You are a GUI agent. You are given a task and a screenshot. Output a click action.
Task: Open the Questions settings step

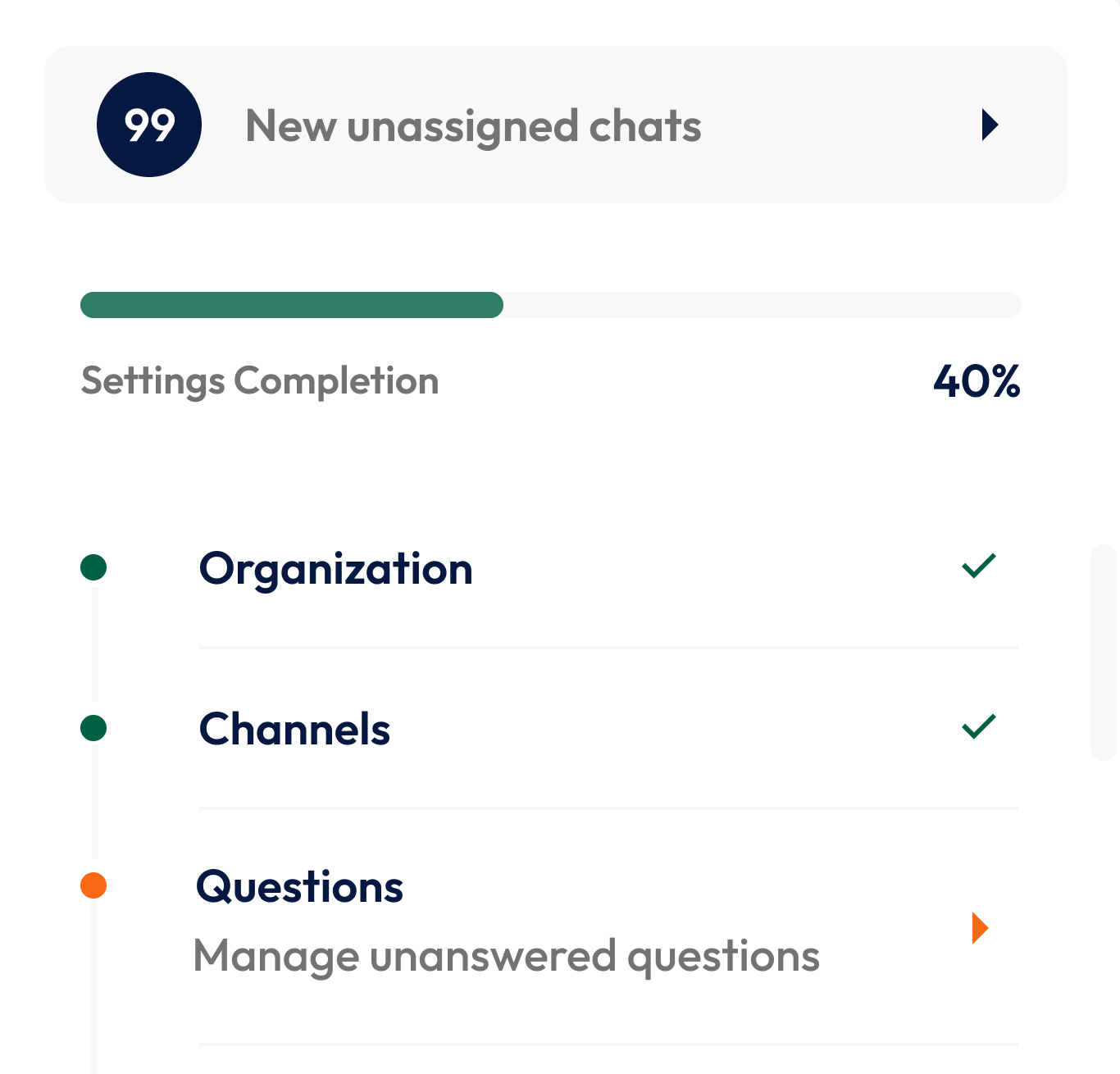click(300, 887)
